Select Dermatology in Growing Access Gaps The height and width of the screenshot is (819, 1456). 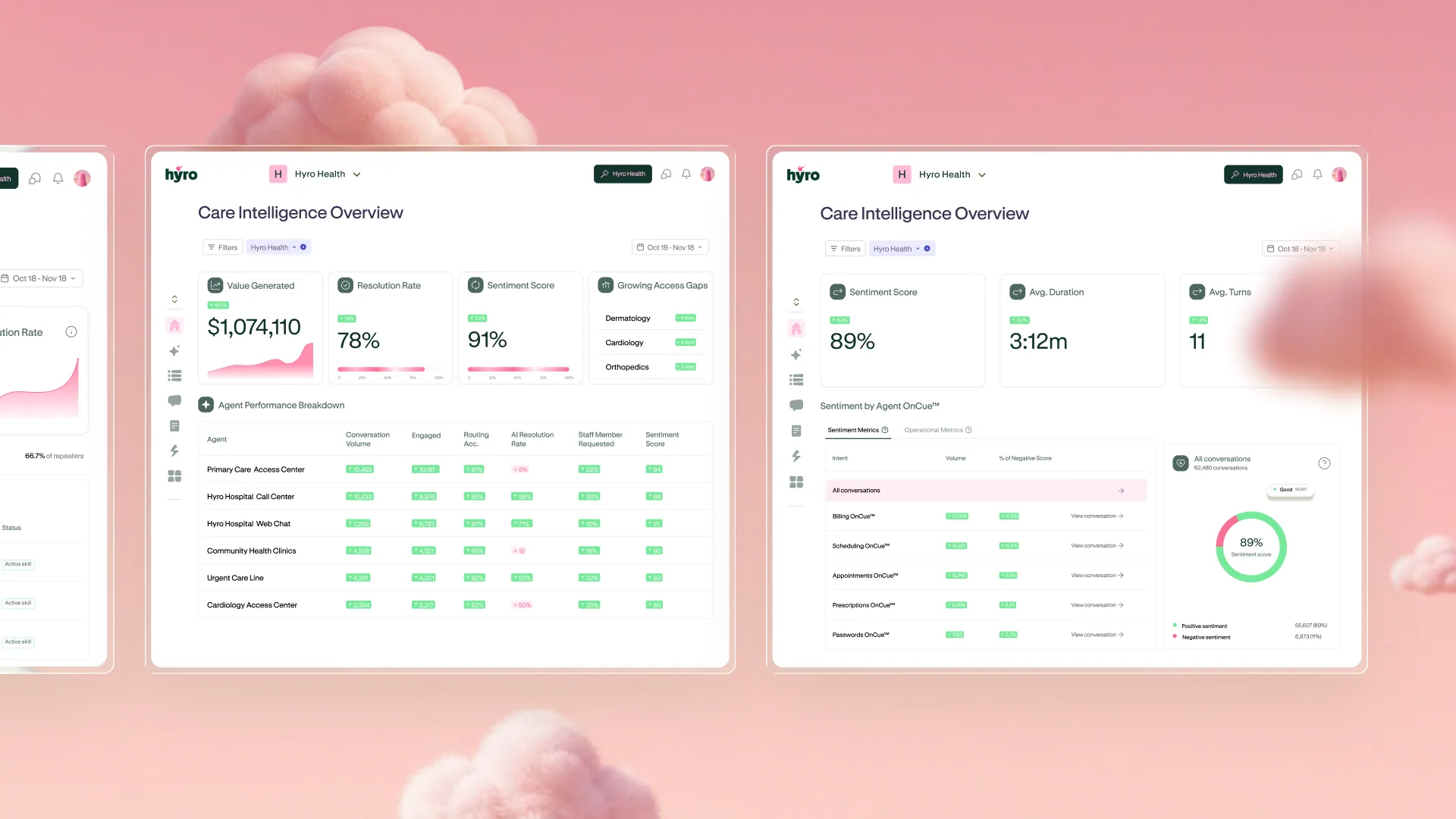pos(628,318)
